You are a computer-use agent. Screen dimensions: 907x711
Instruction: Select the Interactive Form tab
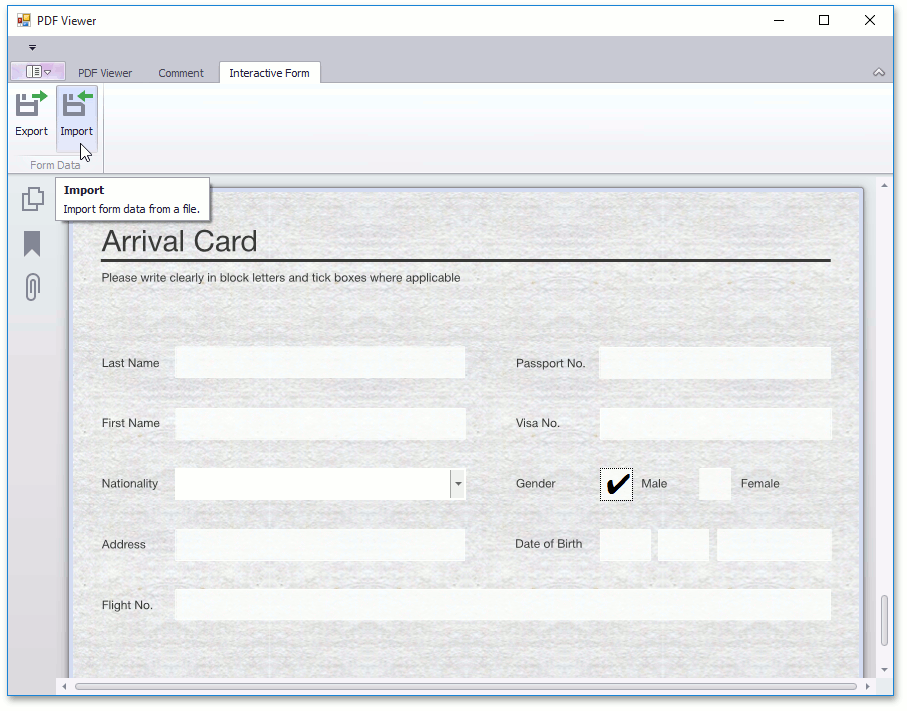point(269,73)
